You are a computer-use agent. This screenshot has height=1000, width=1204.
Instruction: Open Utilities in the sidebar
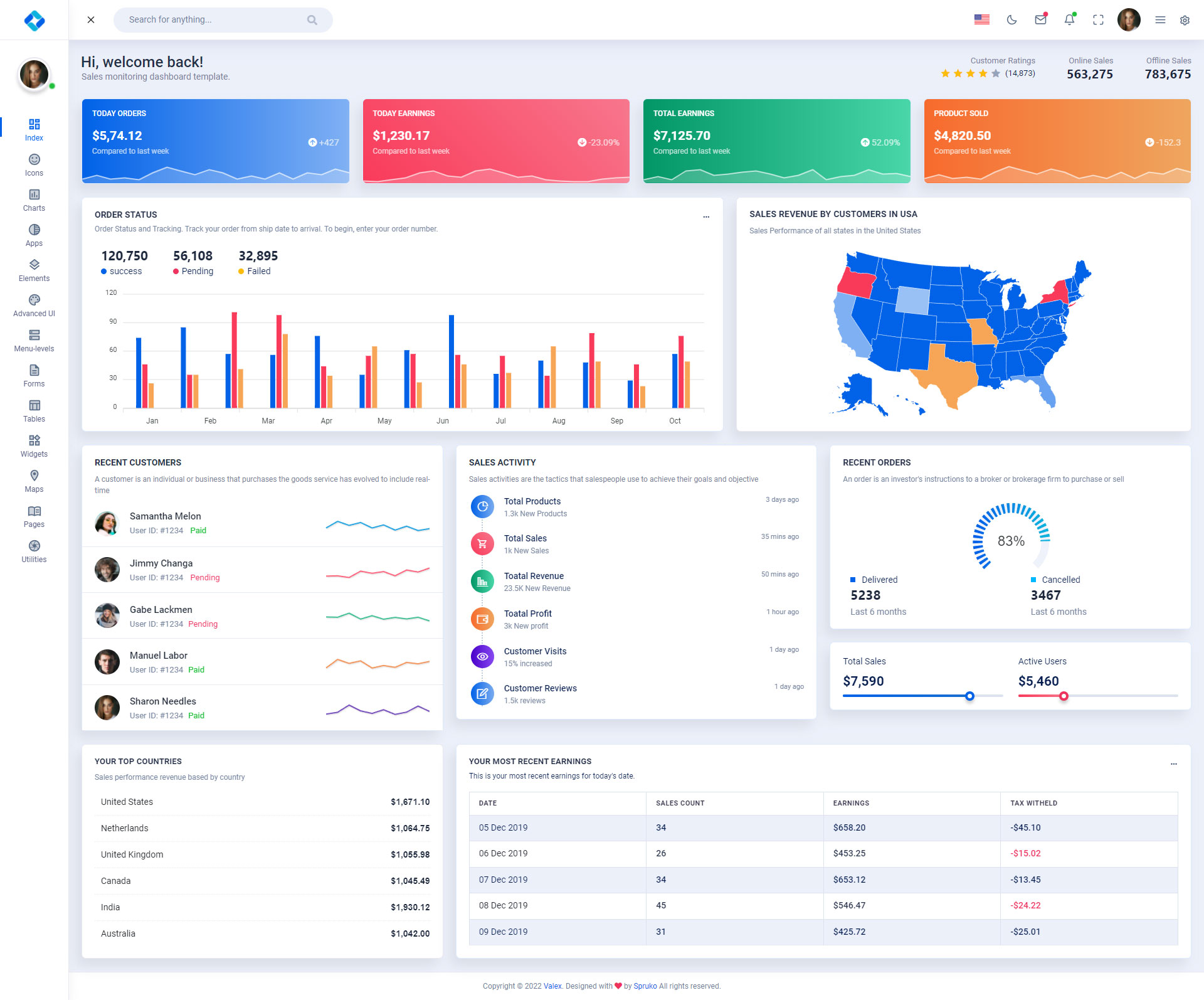point(34,551)
